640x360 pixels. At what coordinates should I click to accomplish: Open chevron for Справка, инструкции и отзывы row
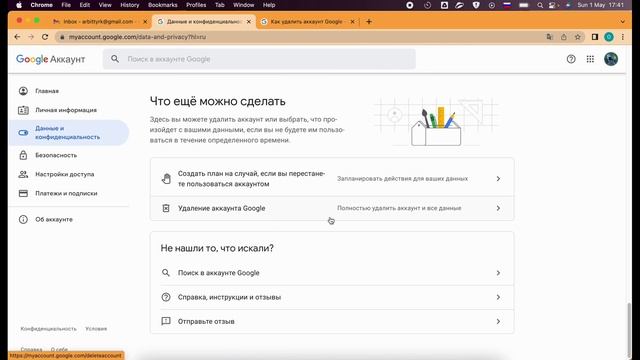(x=498, y=297)
